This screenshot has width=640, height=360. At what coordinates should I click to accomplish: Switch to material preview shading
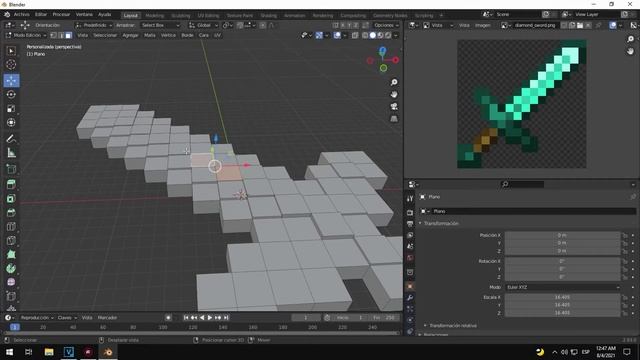(x=380, y=36)
